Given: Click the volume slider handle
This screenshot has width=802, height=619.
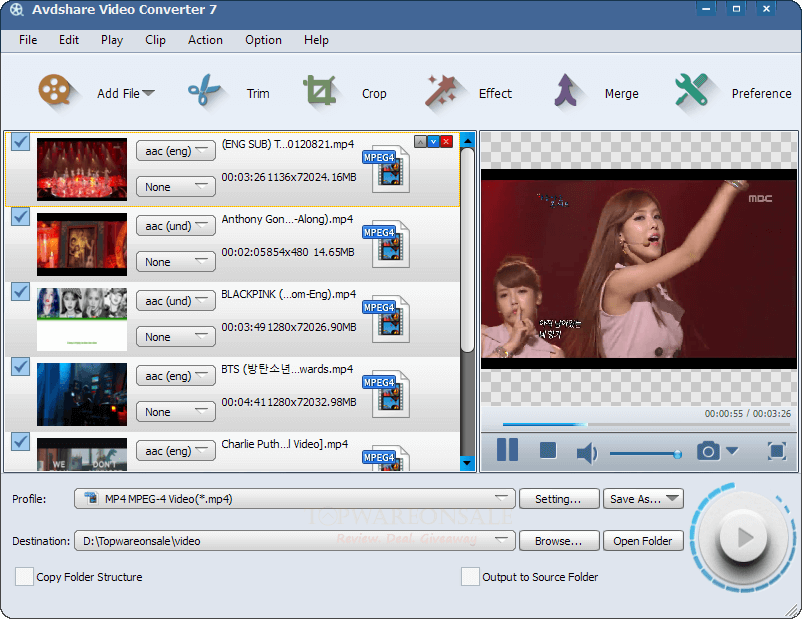Looking at the screenshot, I should (x=677, y=454).
